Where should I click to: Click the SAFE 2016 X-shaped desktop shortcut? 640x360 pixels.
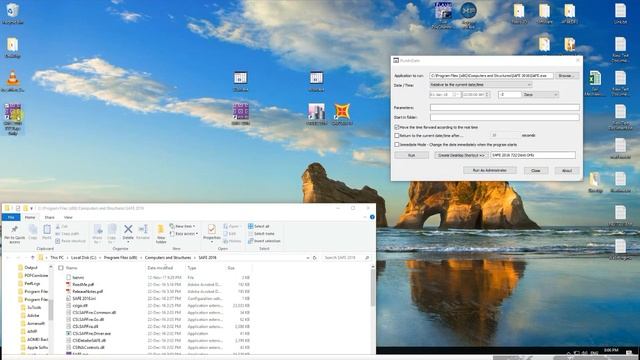[x=342, y=111]
